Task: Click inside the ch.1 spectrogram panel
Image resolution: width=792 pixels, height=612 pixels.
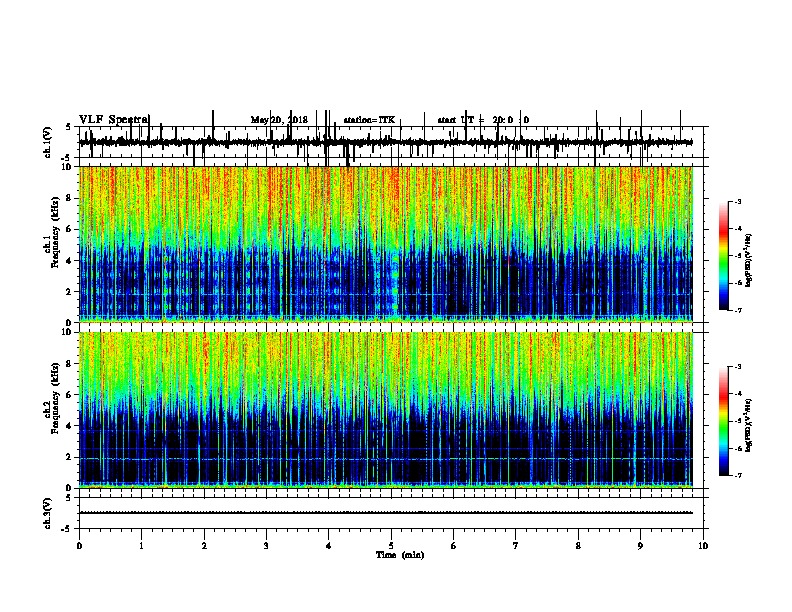Action: (x=386, y=244)
